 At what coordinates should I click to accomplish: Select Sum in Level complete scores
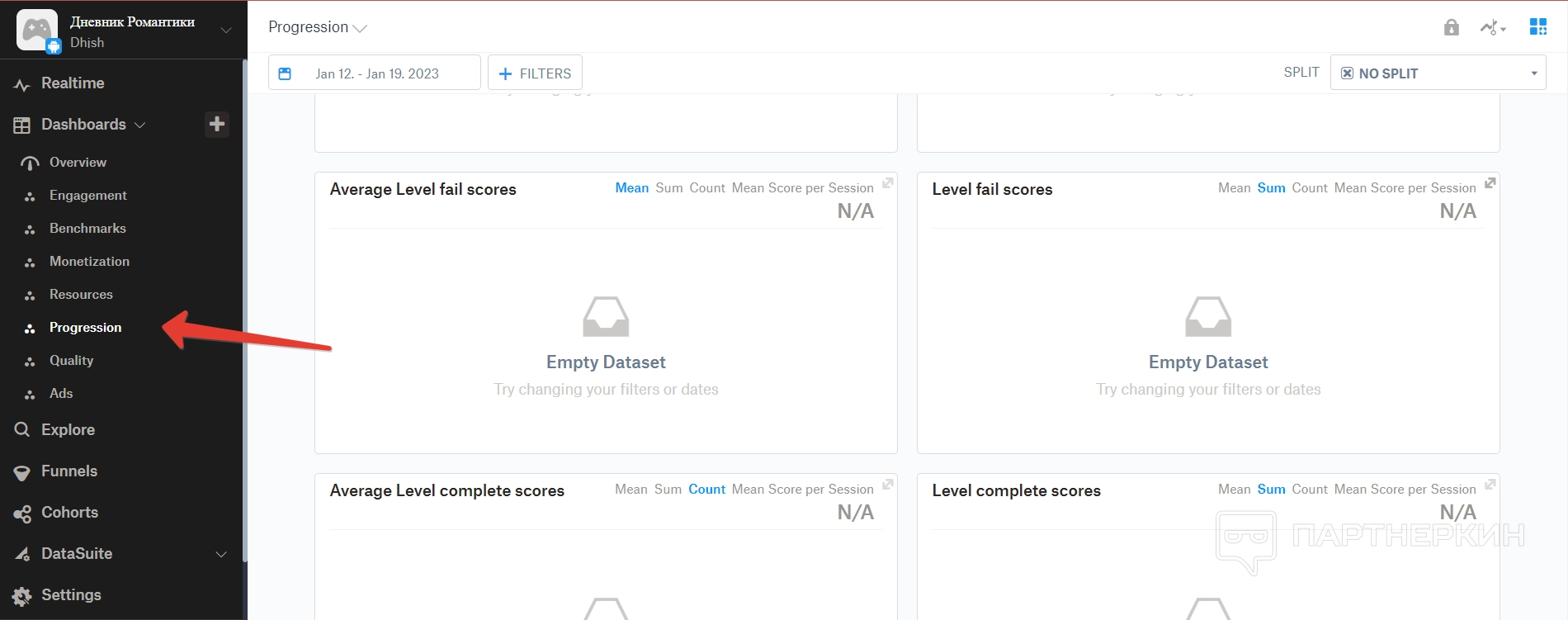[1272, 490]
